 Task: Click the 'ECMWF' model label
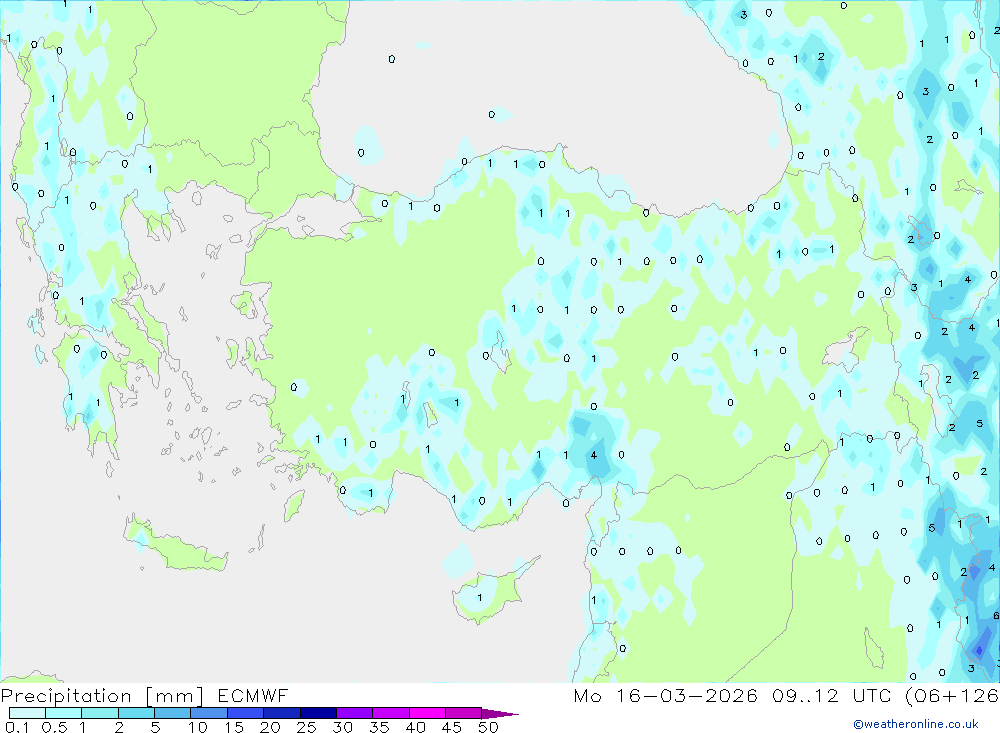tap(253, 695)
